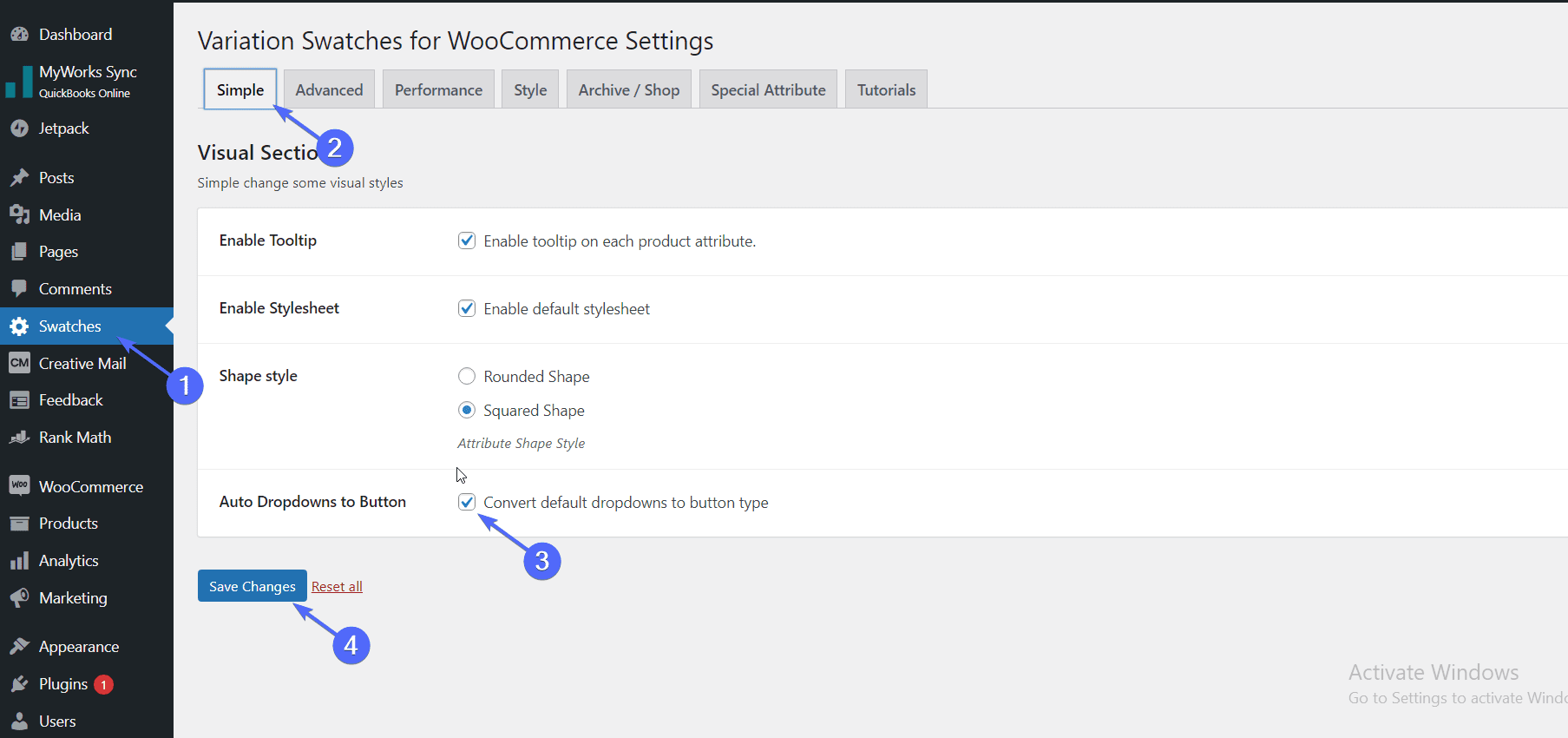Open Dashboard menu label
The image size is (1568, 738).
point(75,35)
